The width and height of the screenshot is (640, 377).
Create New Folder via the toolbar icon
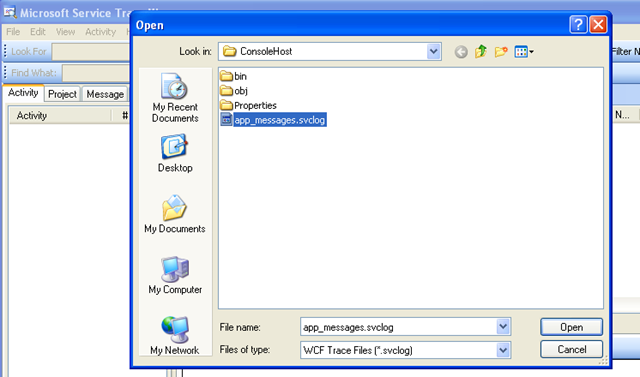click(501, 51)
